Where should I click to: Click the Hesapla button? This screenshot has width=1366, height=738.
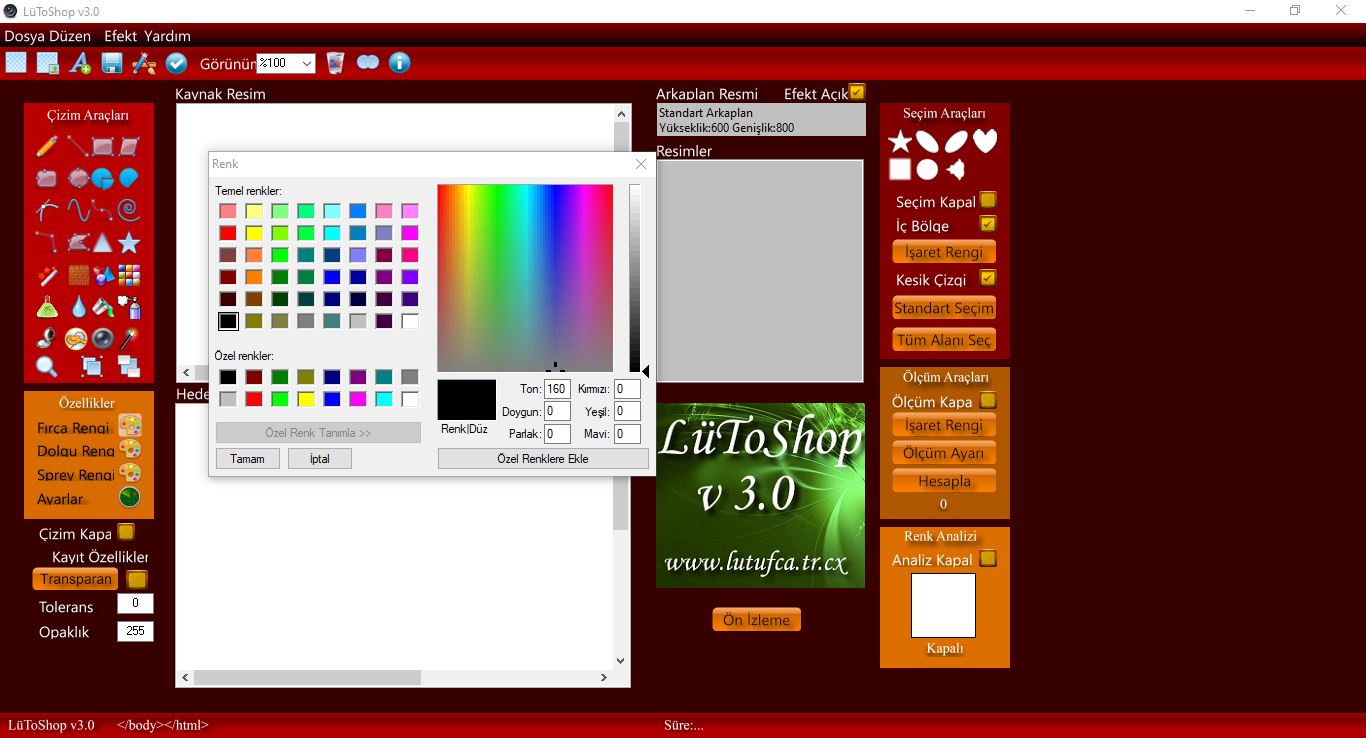tap(944, 481)
